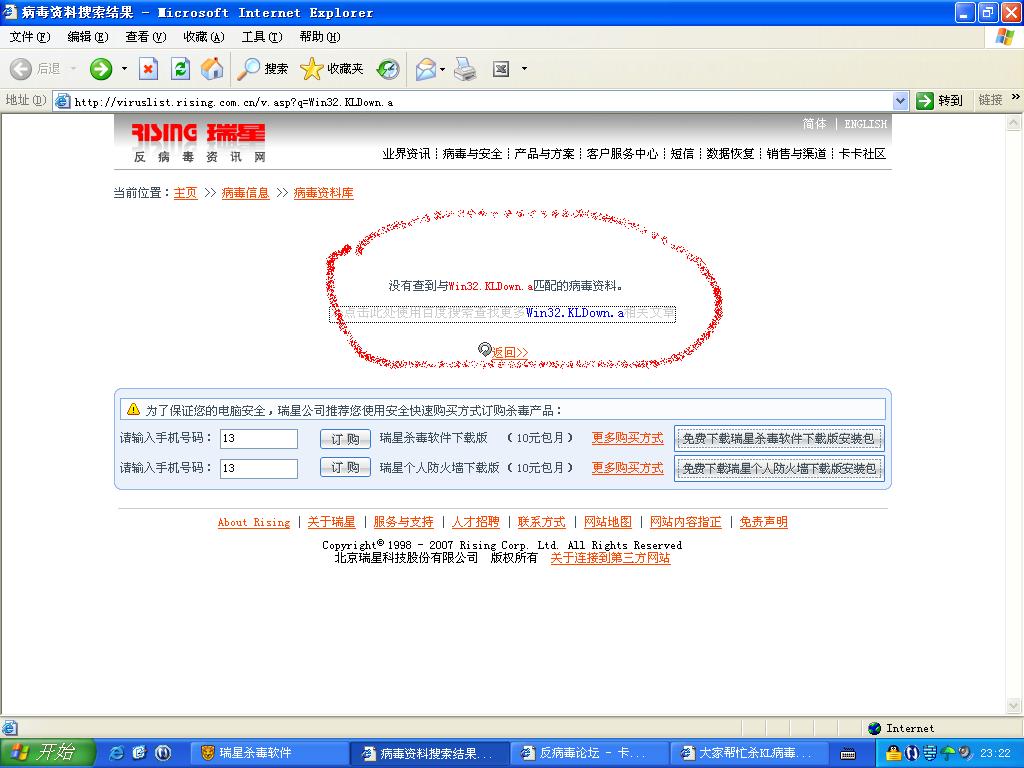Open the Forward button history dropdown
This screenshot has width=1024, height=768.
tap(124, 69)
